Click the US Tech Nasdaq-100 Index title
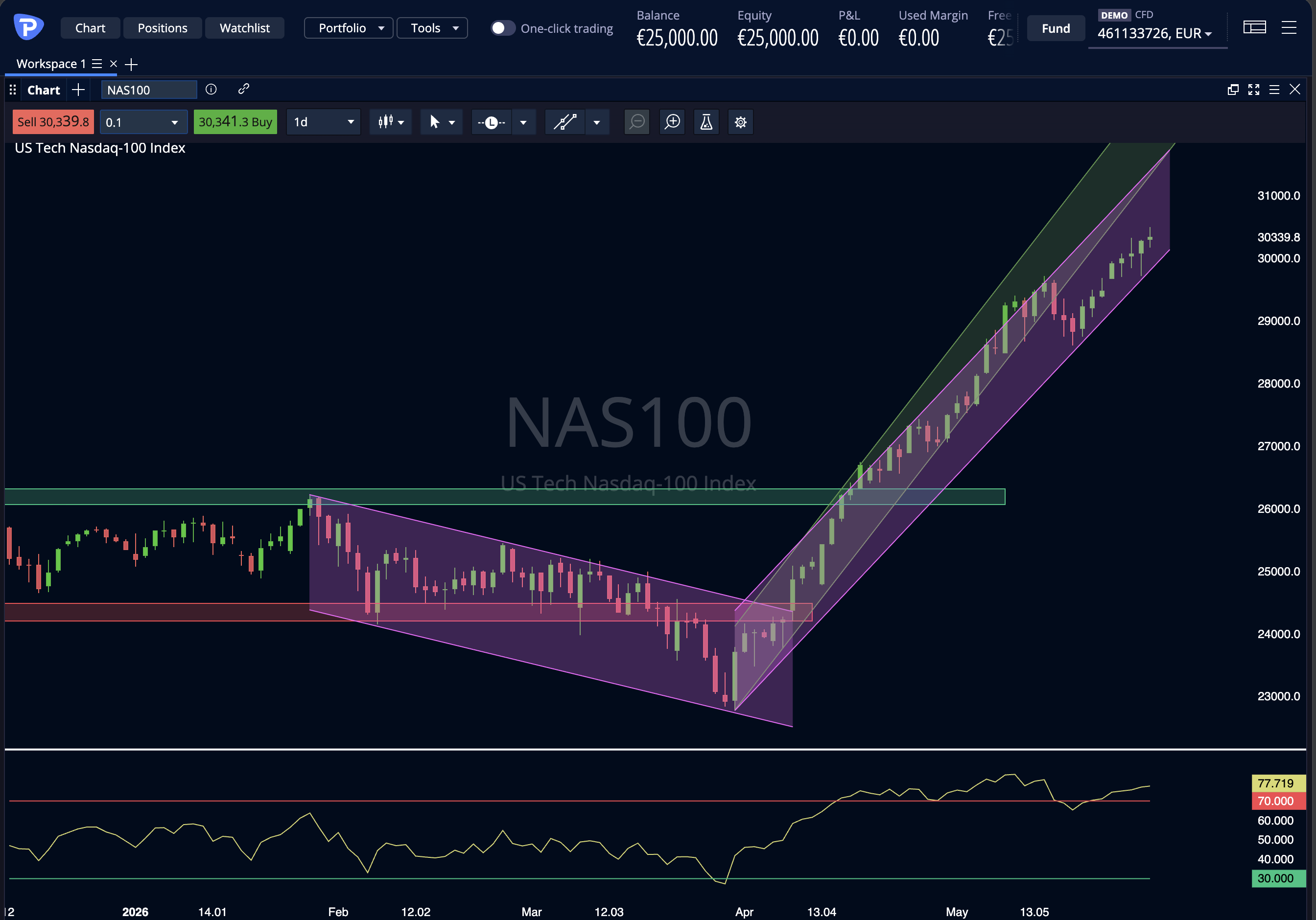 [x=100, y=148]
